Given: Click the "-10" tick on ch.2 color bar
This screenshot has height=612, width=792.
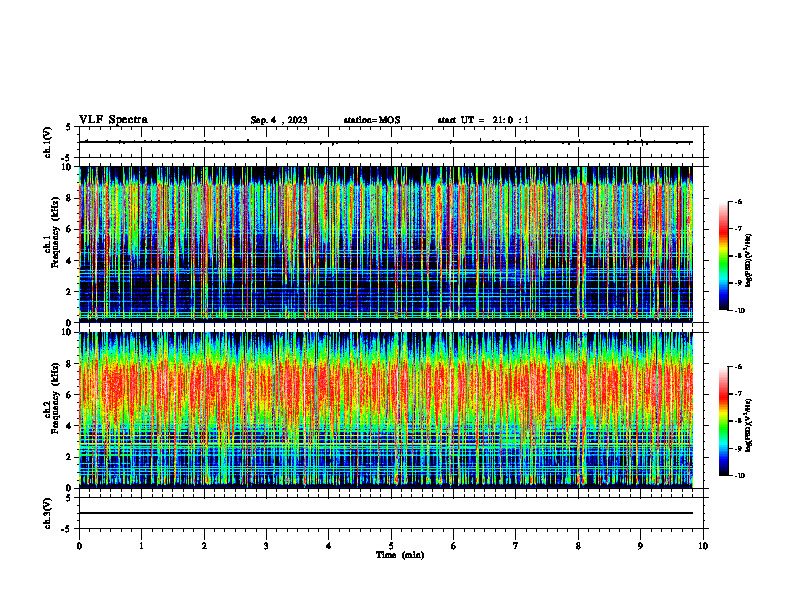Looking at the screenshot, I should pyautogui.click(x=739, y=476).
